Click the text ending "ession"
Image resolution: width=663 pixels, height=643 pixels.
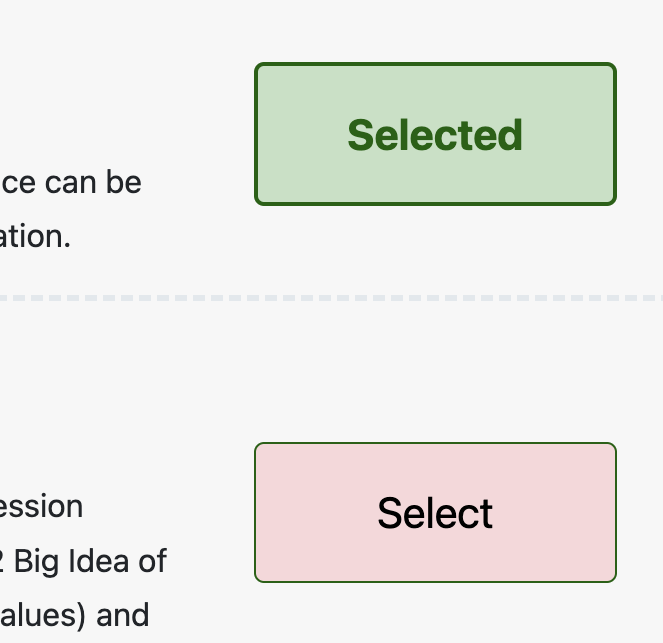(x=42, y=506)
